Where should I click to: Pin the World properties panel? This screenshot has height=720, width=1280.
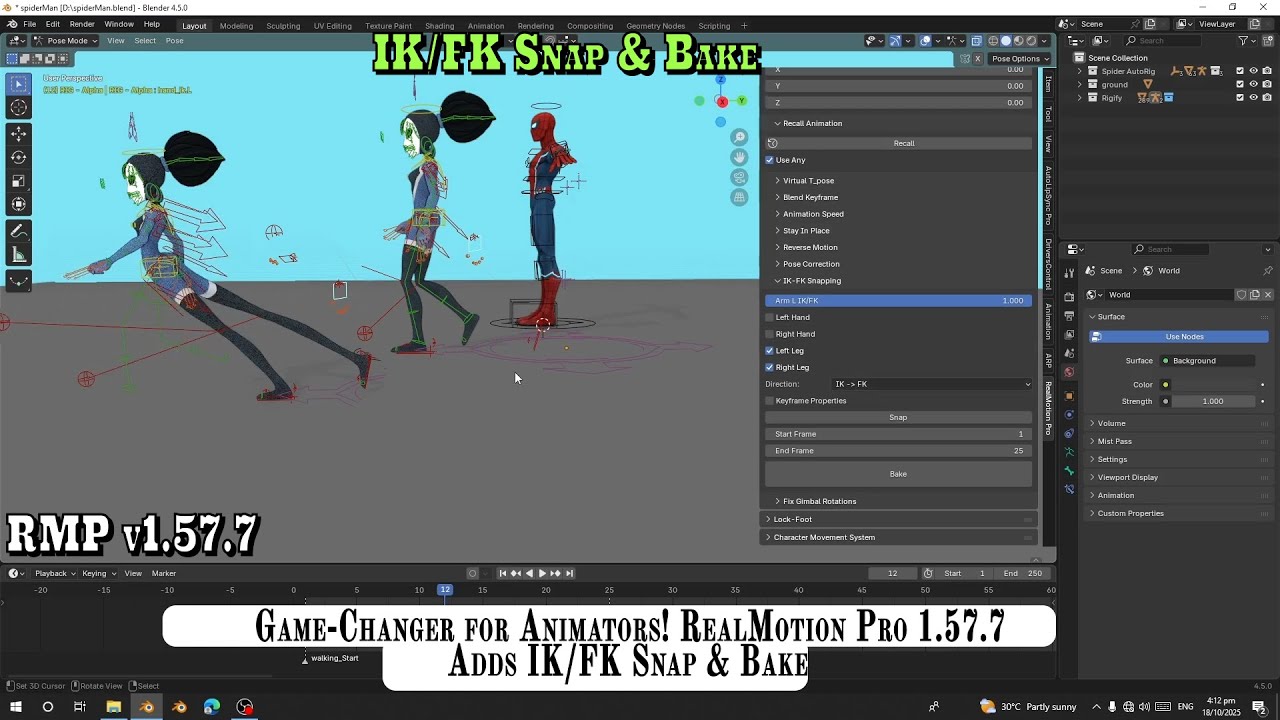pos(1267,271)
